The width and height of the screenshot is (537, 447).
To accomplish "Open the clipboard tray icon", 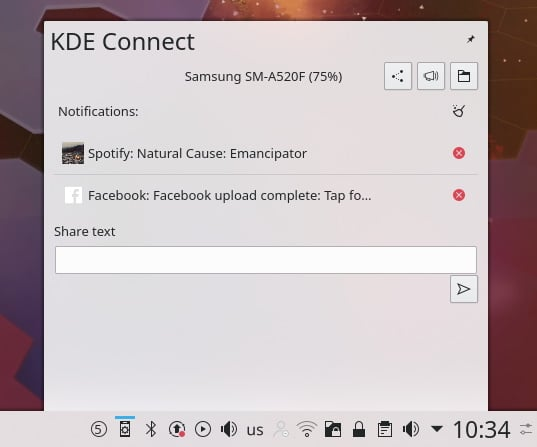I will (385, 429).
